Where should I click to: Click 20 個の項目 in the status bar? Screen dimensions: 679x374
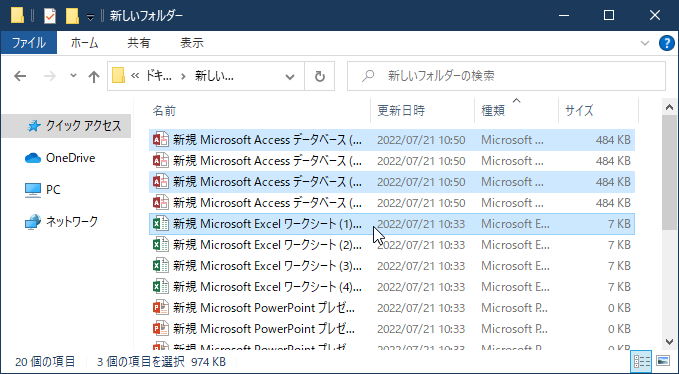(x=45, y=361)
